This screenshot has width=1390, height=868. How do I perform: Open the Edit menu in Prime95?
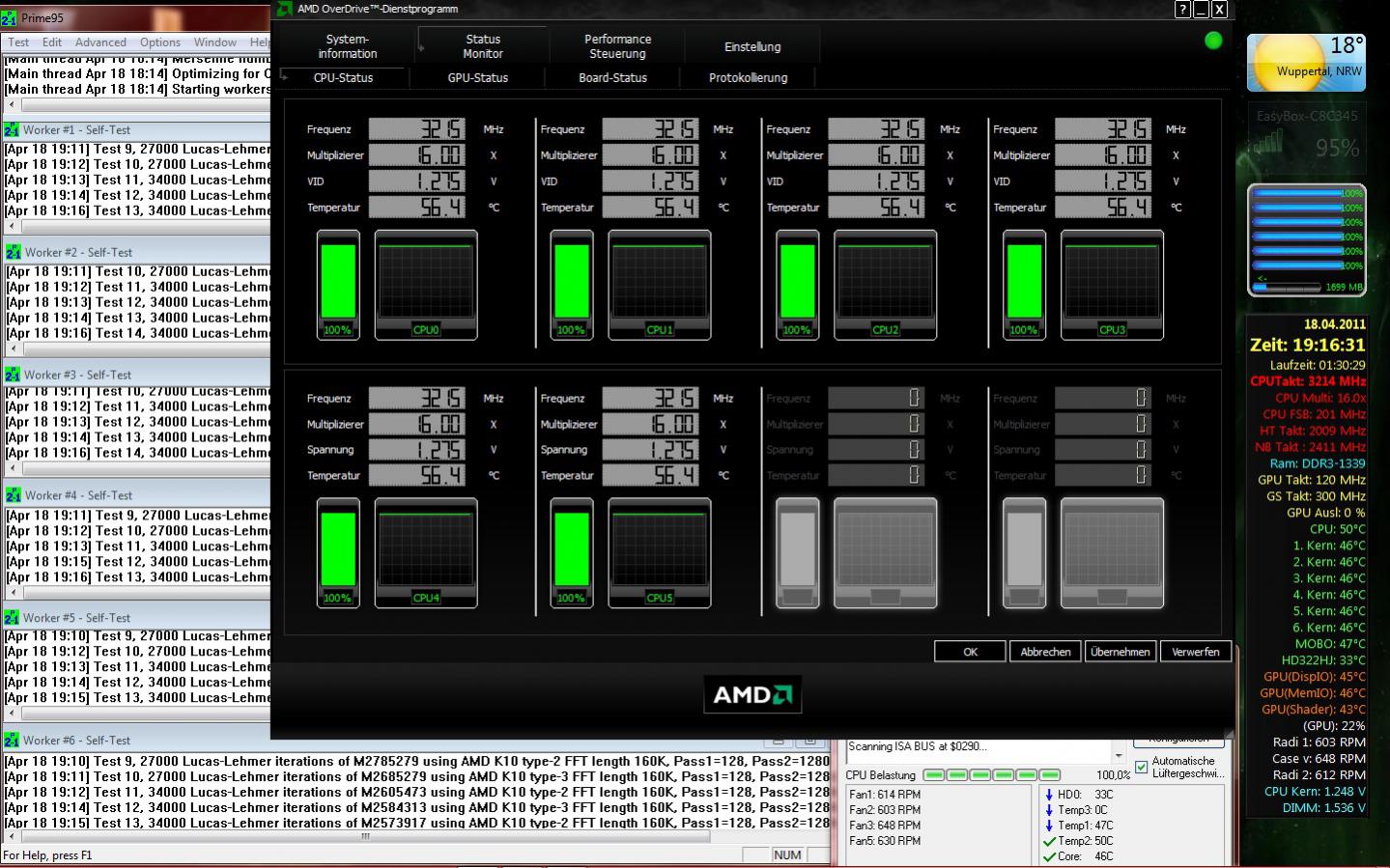52,42
